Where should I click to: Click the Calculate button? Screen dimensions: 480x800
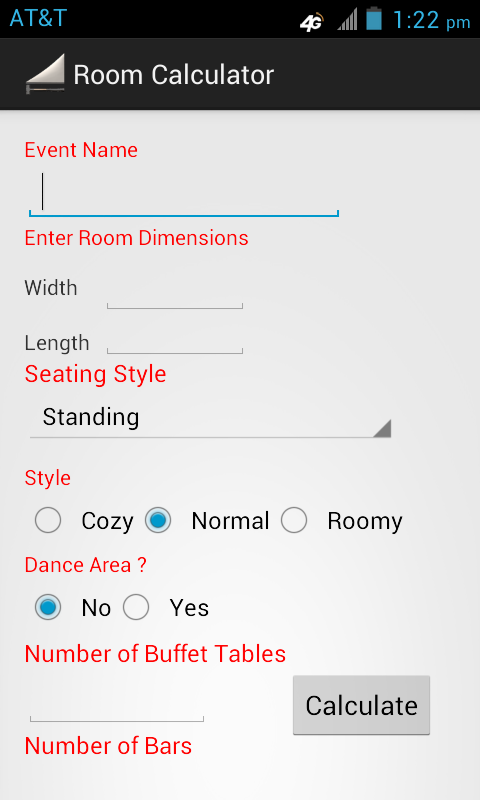361,705
